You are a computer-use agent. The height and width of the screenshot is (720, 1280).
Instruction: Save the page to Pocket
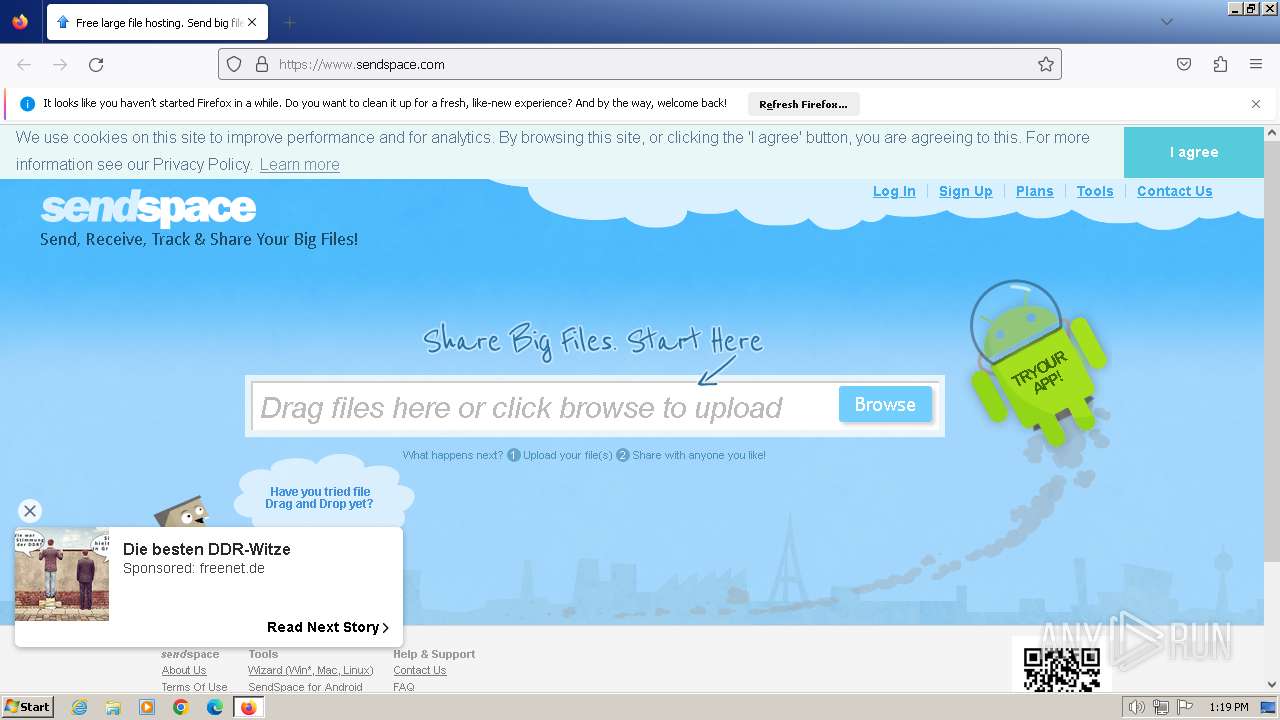pos(1184,64)
